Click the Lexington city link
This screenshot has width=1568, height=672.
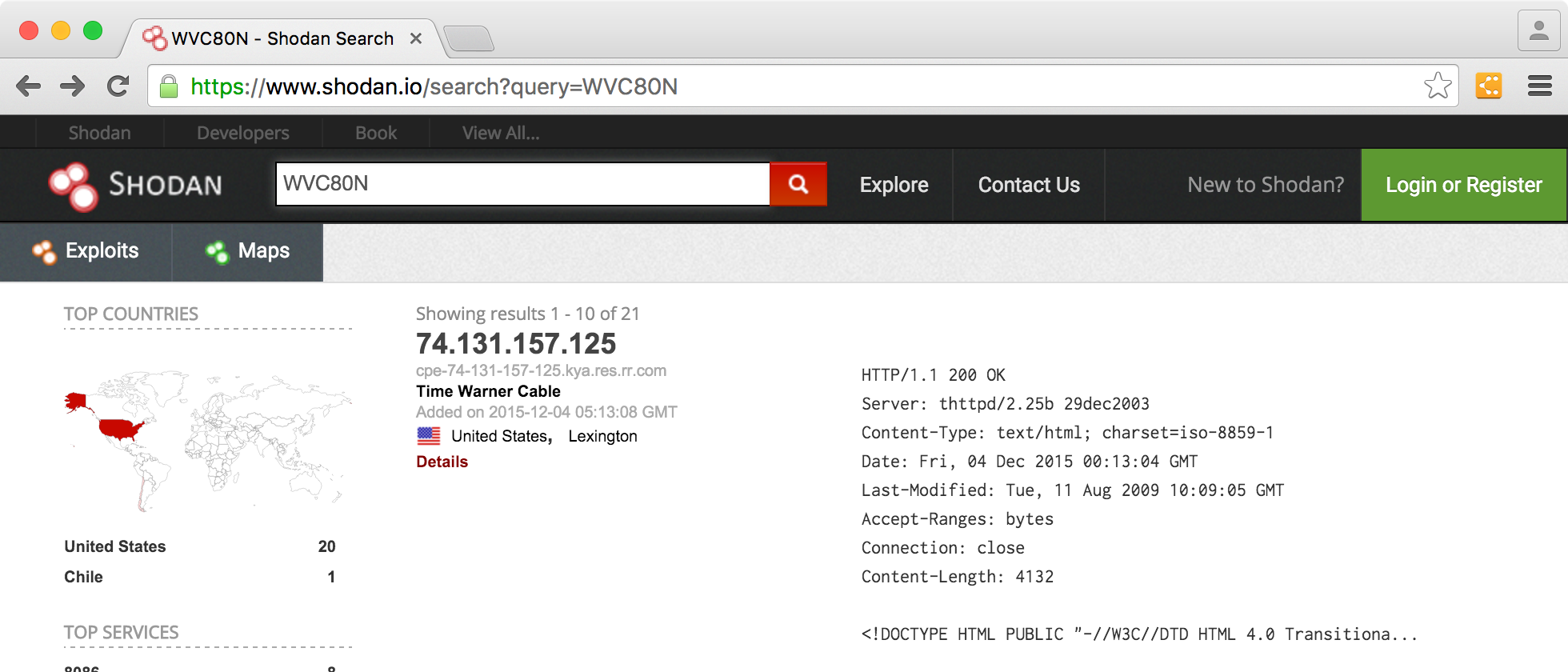(602, 436)
